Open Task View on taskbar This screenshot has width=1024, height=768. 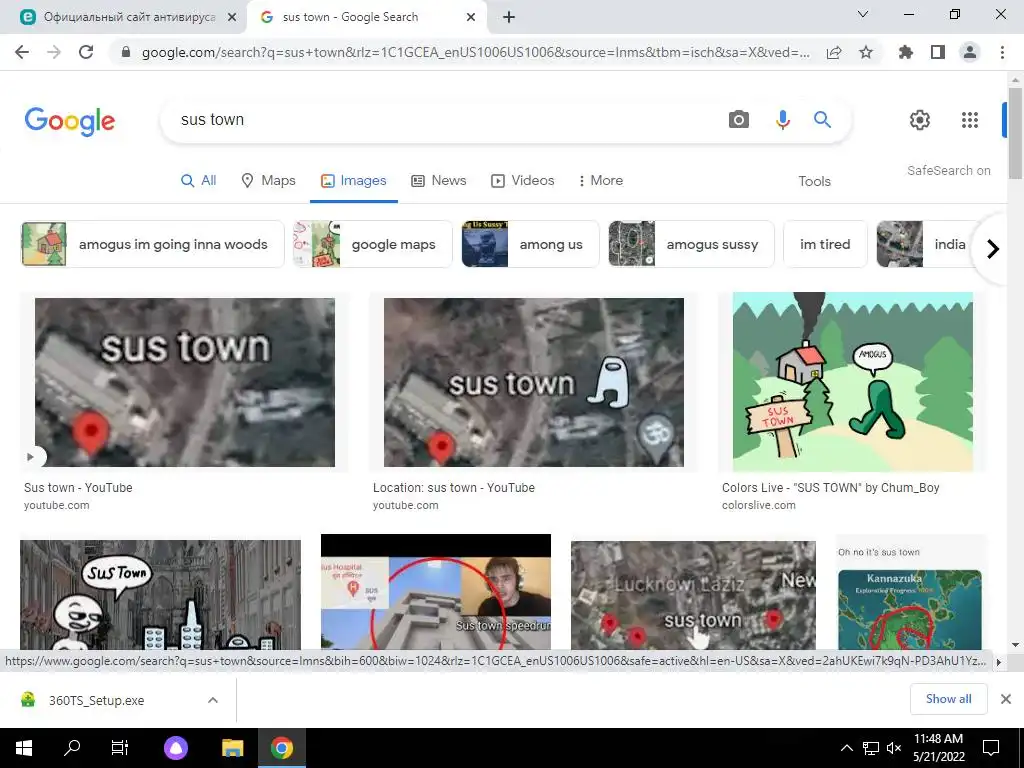(x=120, y=748)
